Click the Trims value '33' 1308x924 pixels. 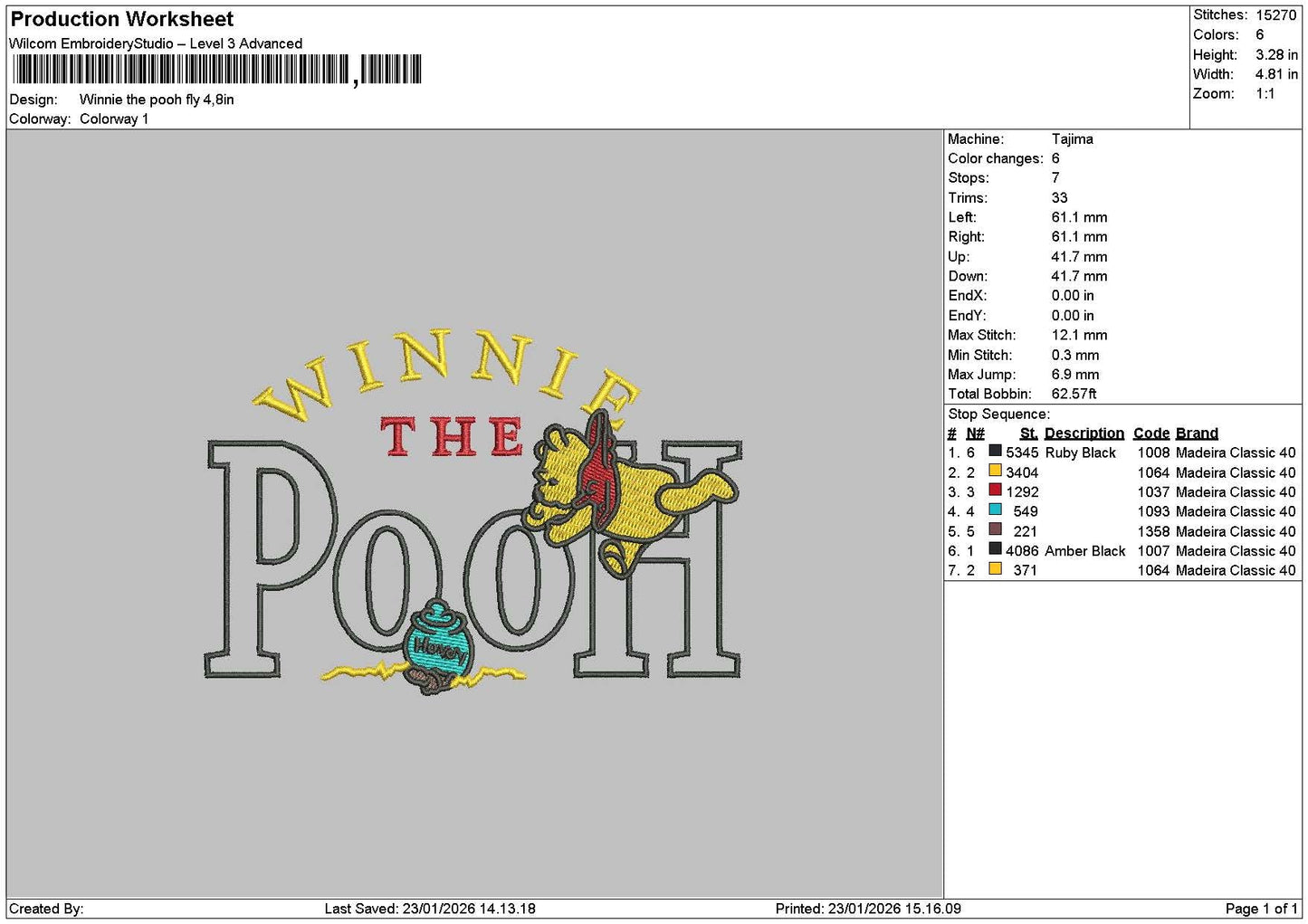pyautogui.click(x=1060, y=198)
